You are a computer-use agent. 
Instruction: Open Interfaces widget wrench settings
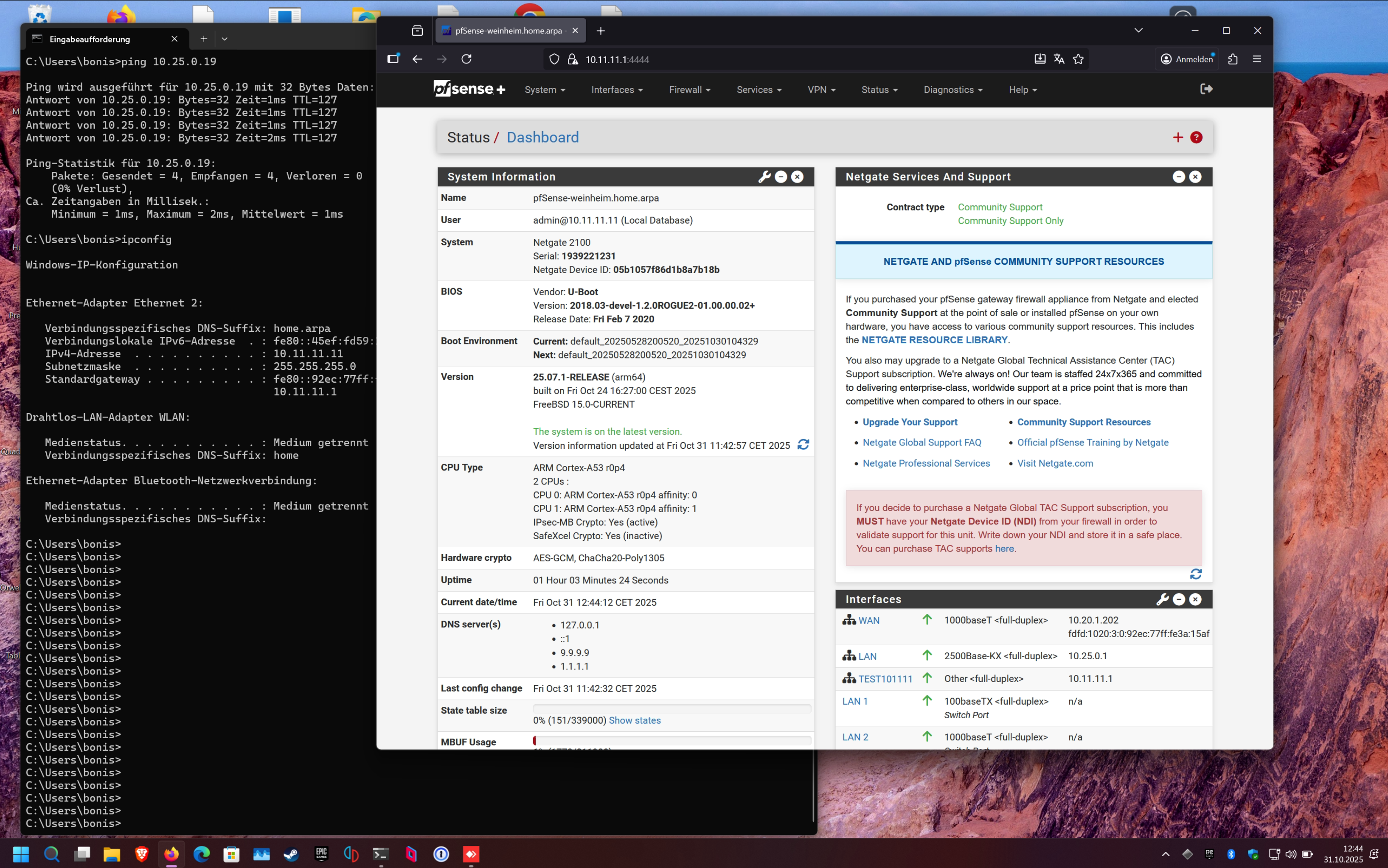(1162, 599)
